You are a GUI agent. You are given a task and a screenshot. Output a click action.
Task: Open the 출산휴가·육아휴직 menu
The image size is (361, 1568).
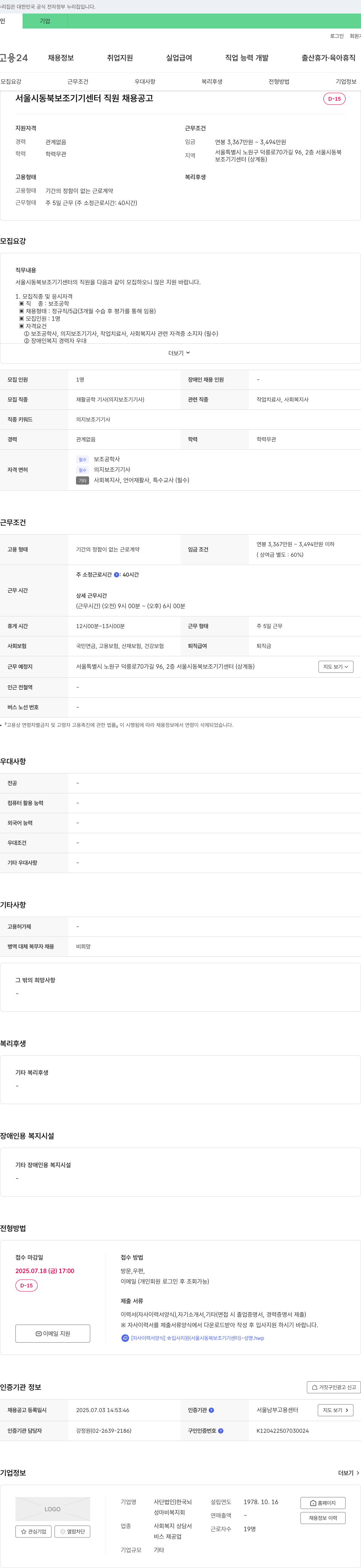pyautogui.click(x=328, y=58)
